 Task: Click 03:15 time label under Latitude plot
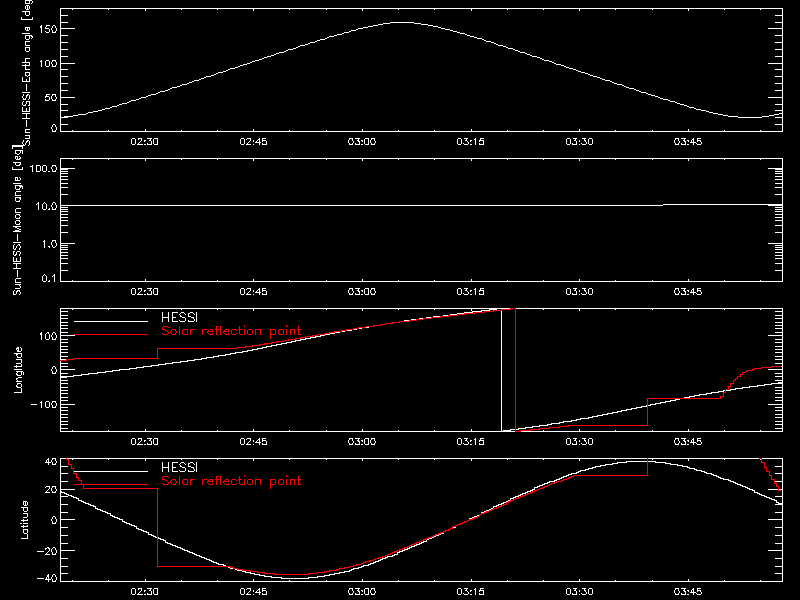(x=470, y=591)
